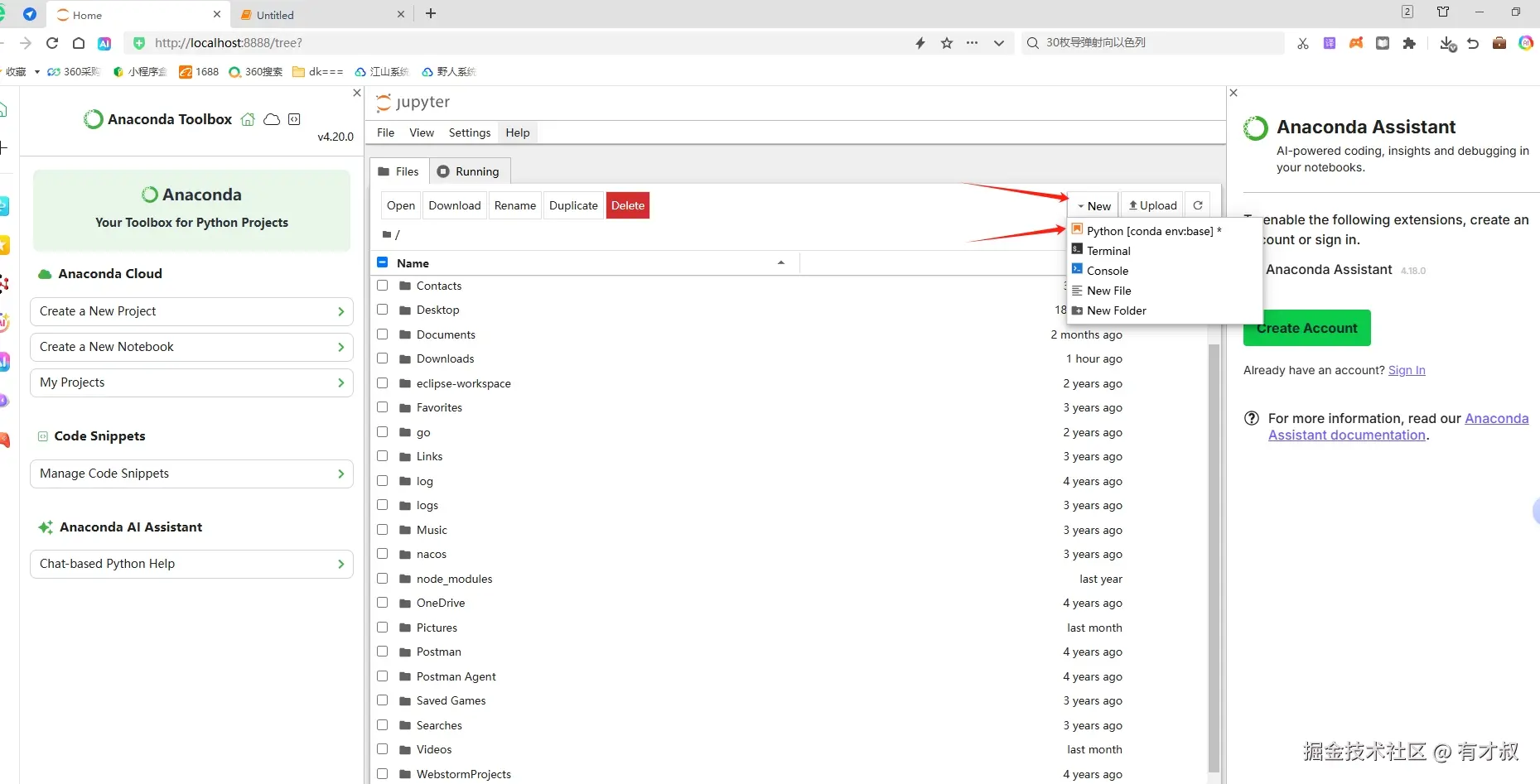This screenshot has height=784, width=1540.
Task: Click the Duplicate button
Action: tap(573, 205)
